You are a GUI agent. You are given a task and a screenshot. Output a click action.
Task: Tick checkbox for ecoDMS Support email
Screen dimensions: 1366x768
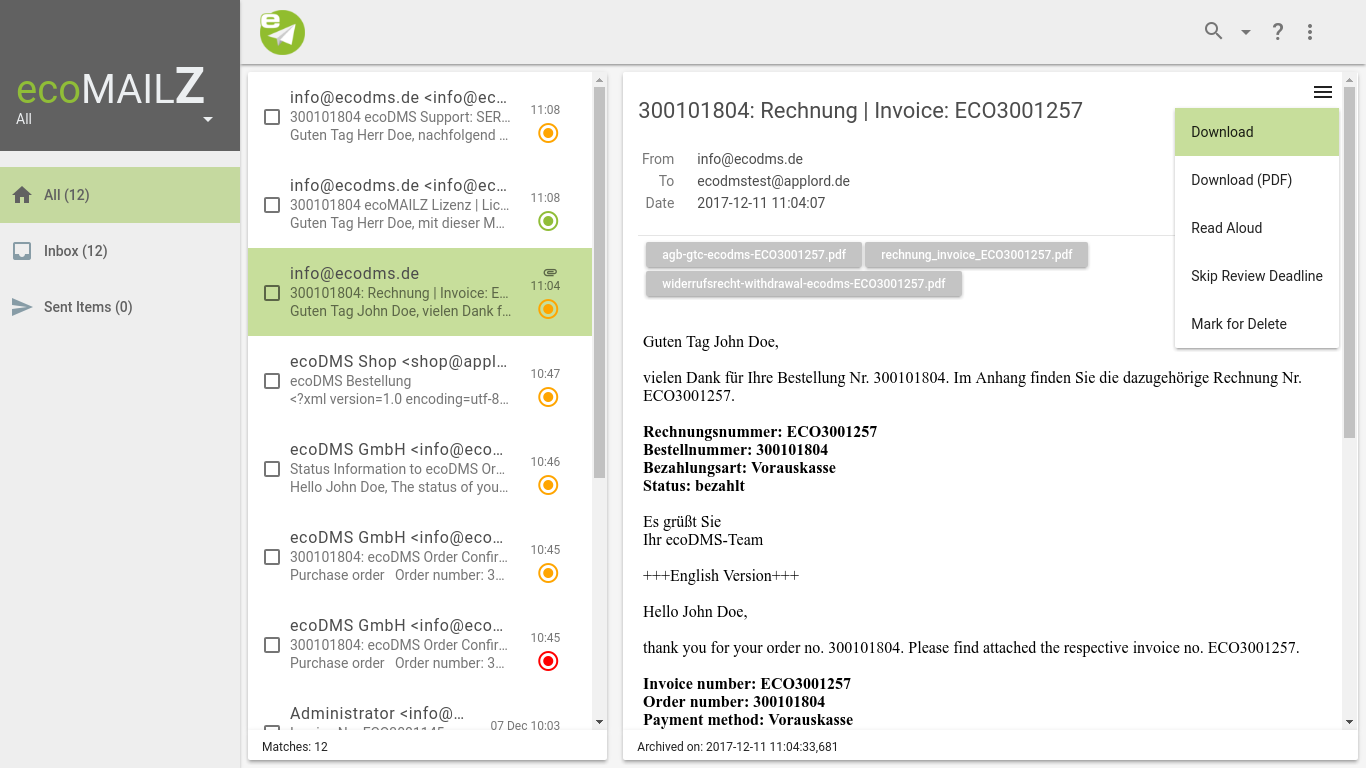click(272, 117)
